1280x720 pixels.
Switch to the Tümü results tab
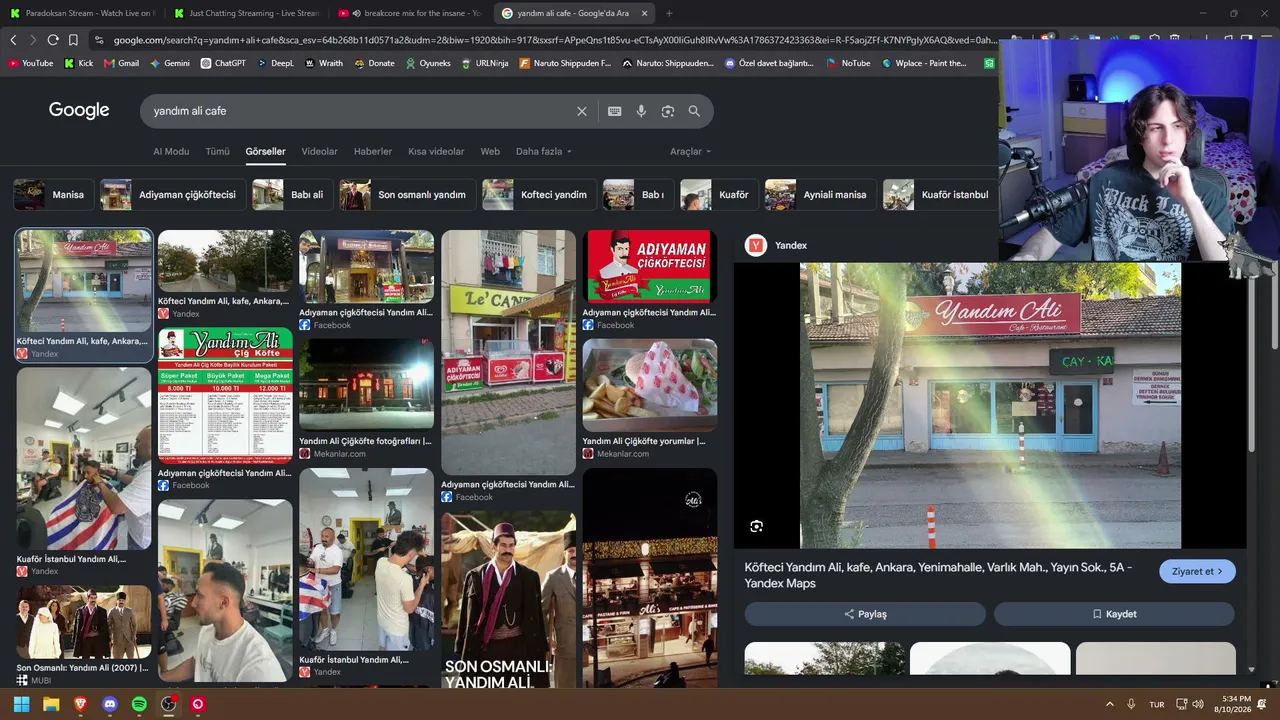pos(217,152)
